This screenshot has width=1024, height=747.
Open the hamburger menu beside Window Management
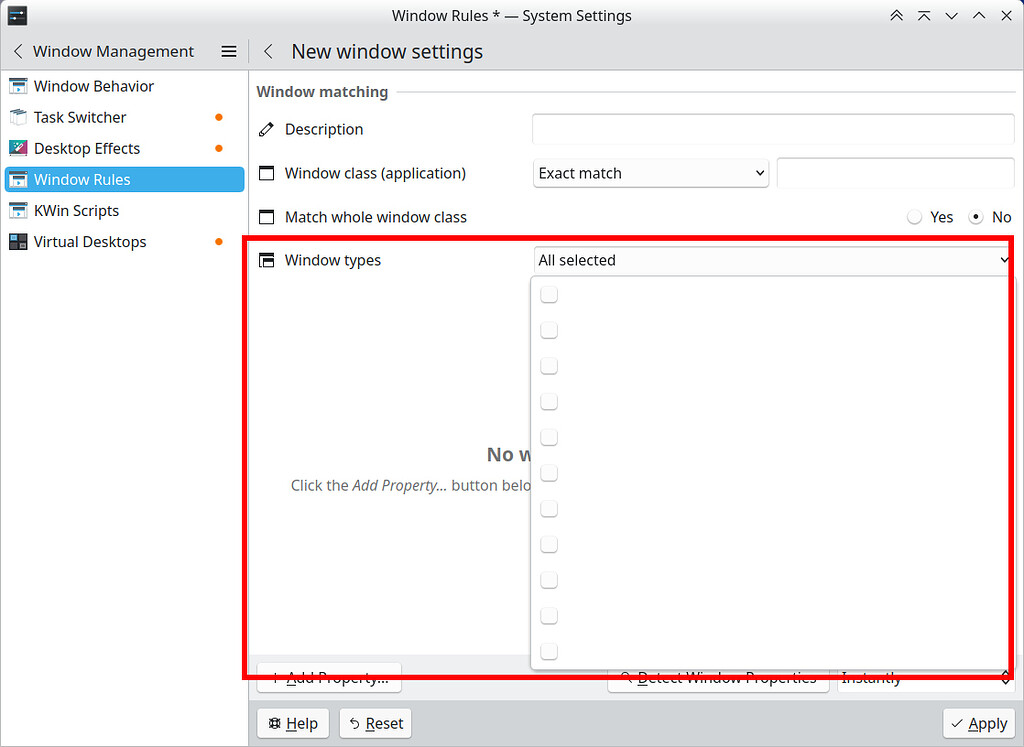(229, 51)
